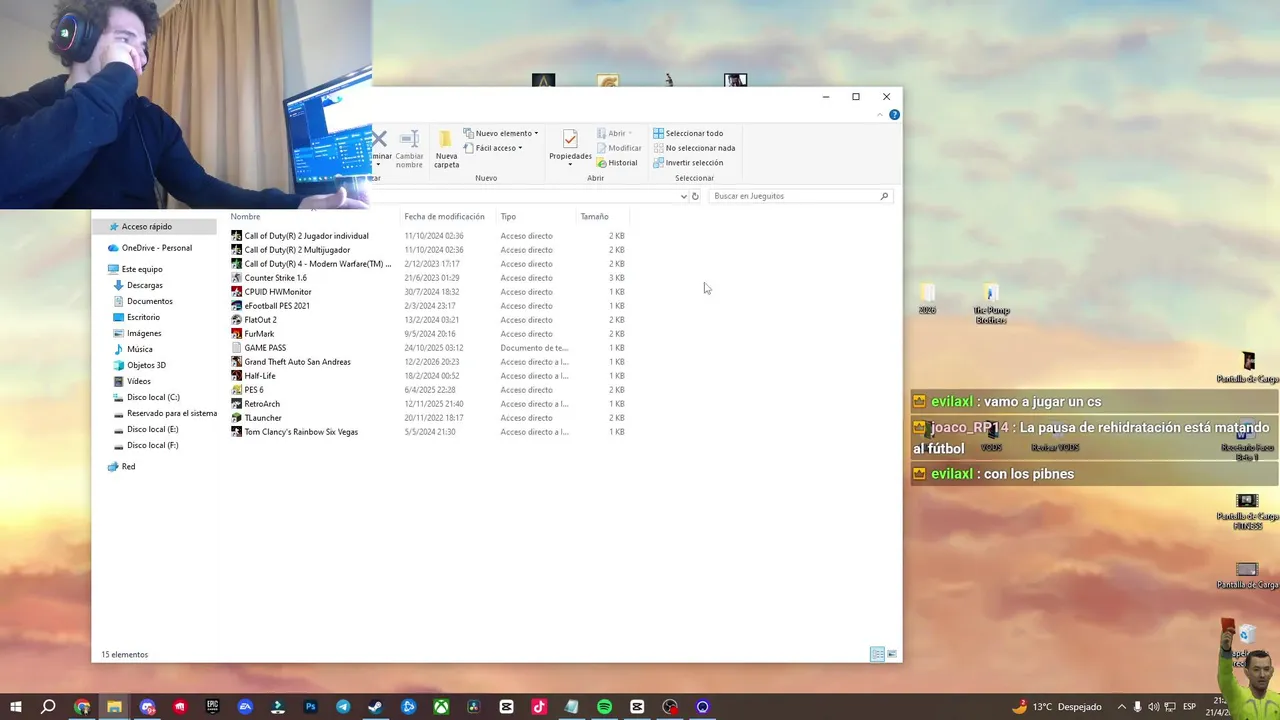The image size is (1280, 720).
Task: Open Epic Games Launcher from taskbar
Action: point(212,707)
